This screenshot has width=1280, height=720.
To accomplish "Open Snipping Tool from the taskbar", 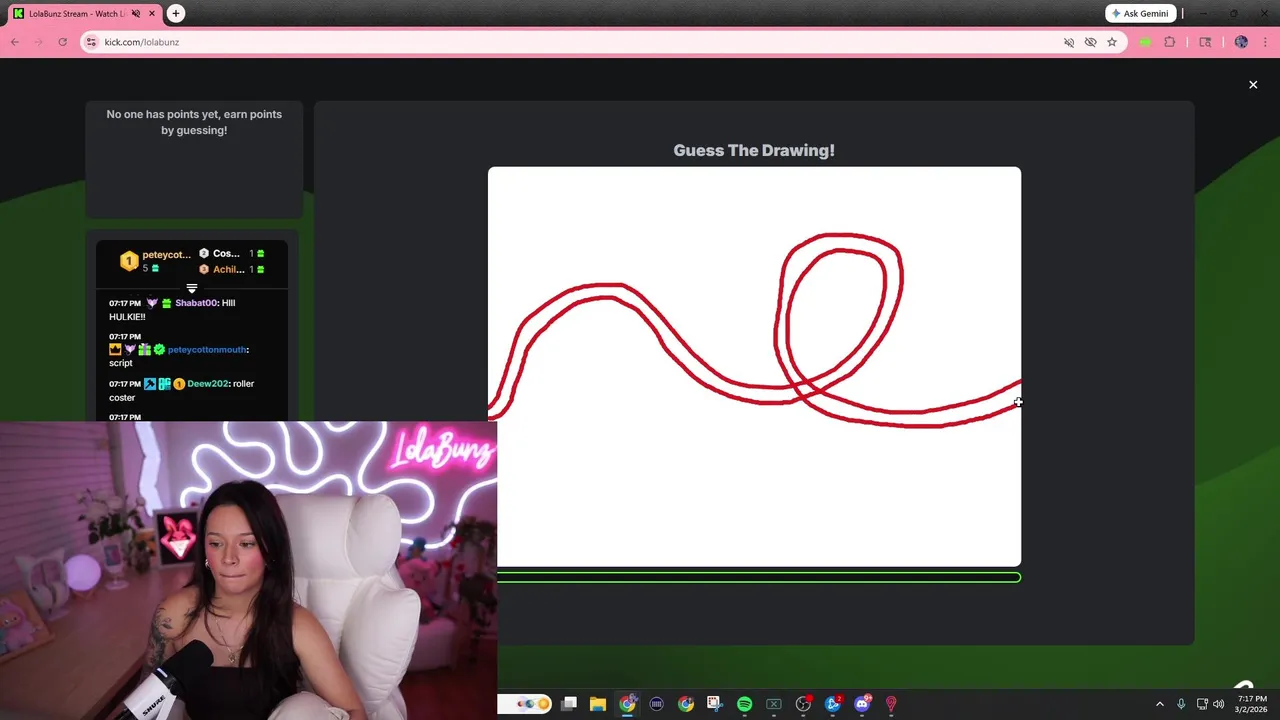I will point(714,704).
